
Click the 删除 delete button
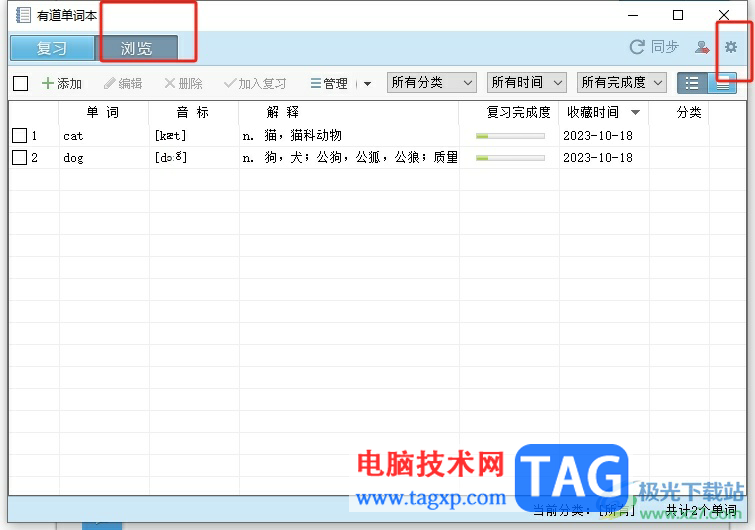pyautogui.click(x=183, y=83)
